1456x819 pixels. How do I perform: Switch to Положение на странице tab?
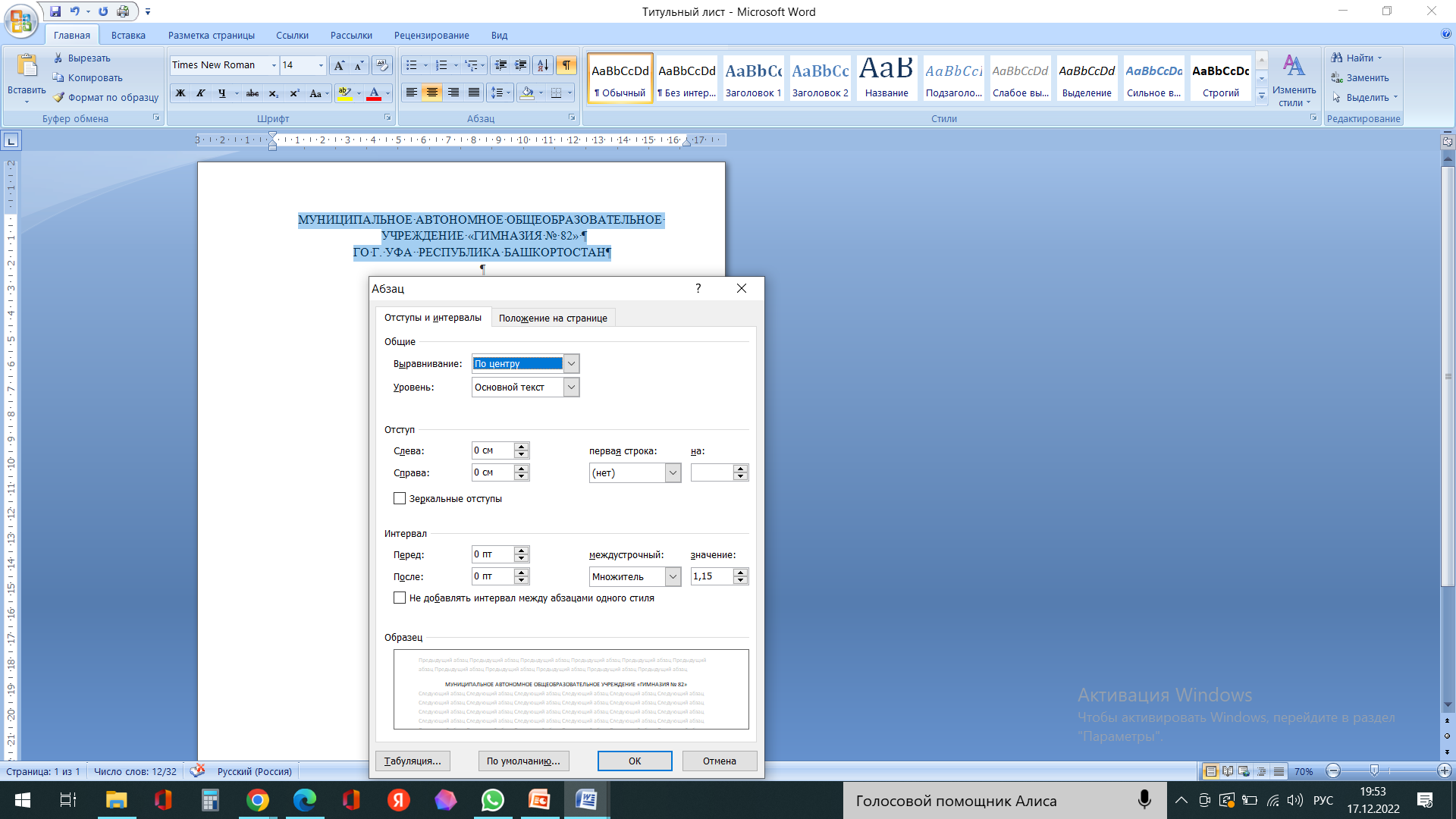click(x=553, y=318)
